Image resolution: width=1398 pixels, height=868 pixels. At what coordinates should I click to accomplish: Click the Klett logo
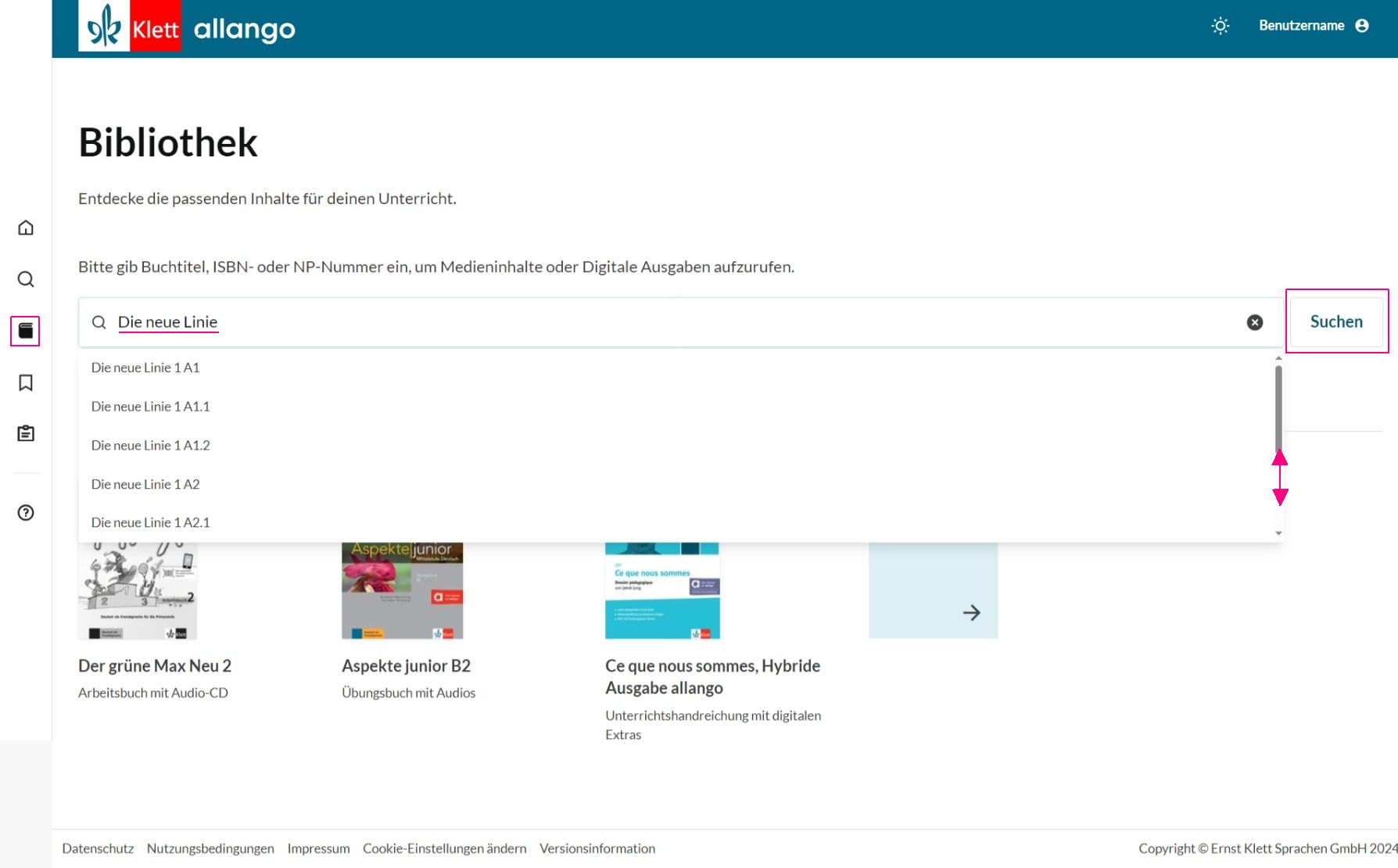pos(130,27)
